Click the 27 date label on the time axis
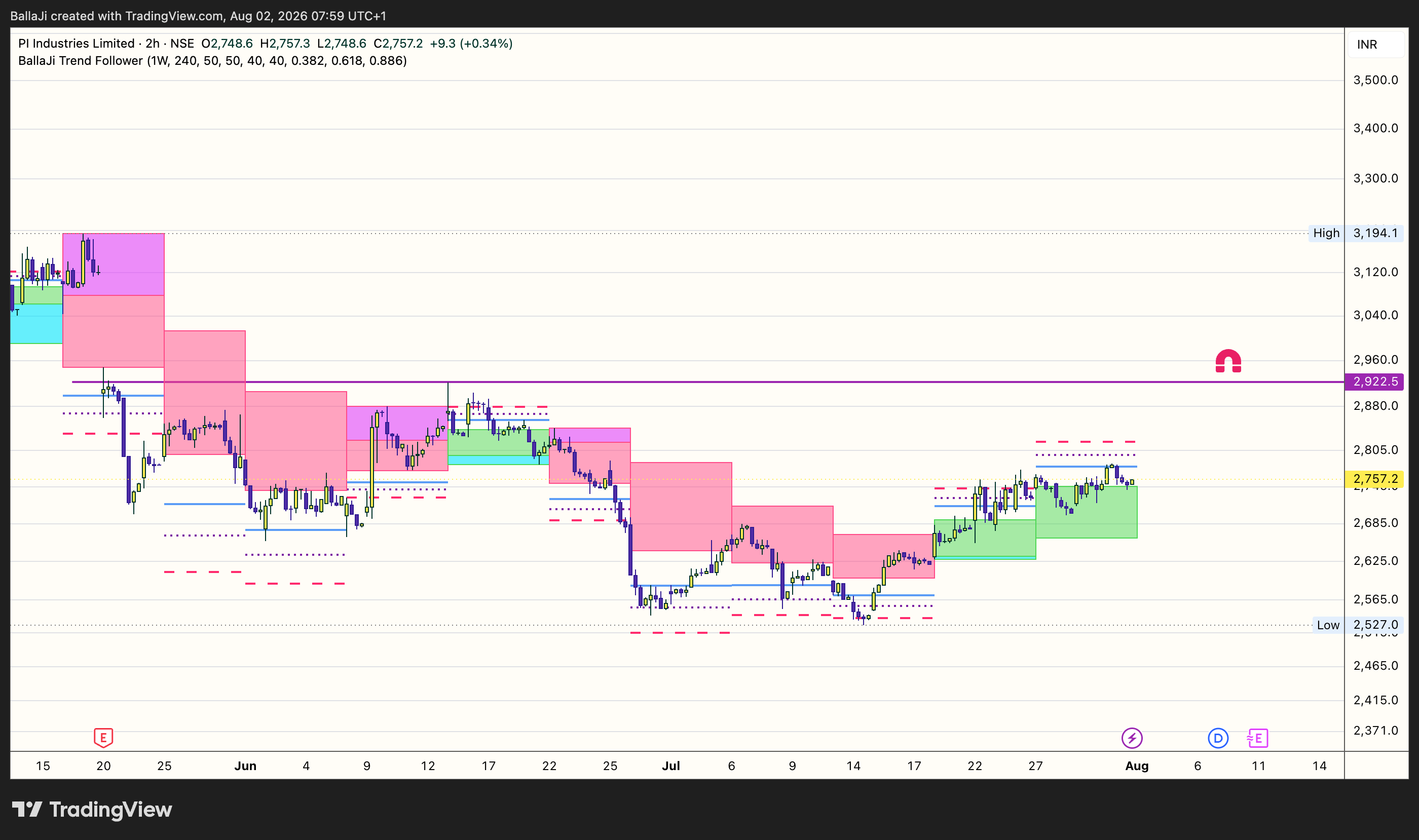This screenshot has height=840, width=1419. pos(1036,766)
